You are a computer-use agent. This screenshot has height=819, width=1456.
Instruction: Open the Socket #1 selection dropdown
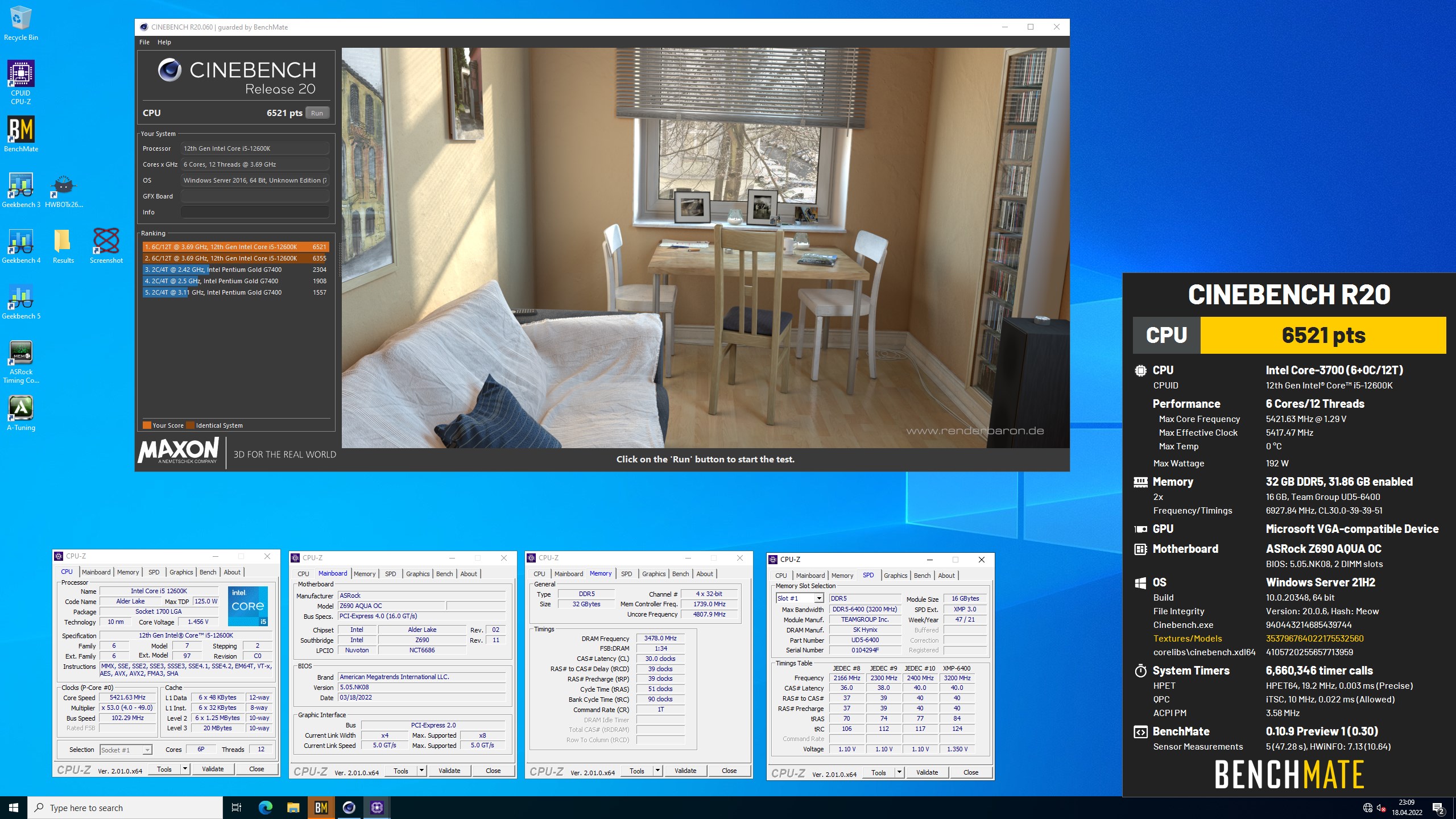click(126, 750)
